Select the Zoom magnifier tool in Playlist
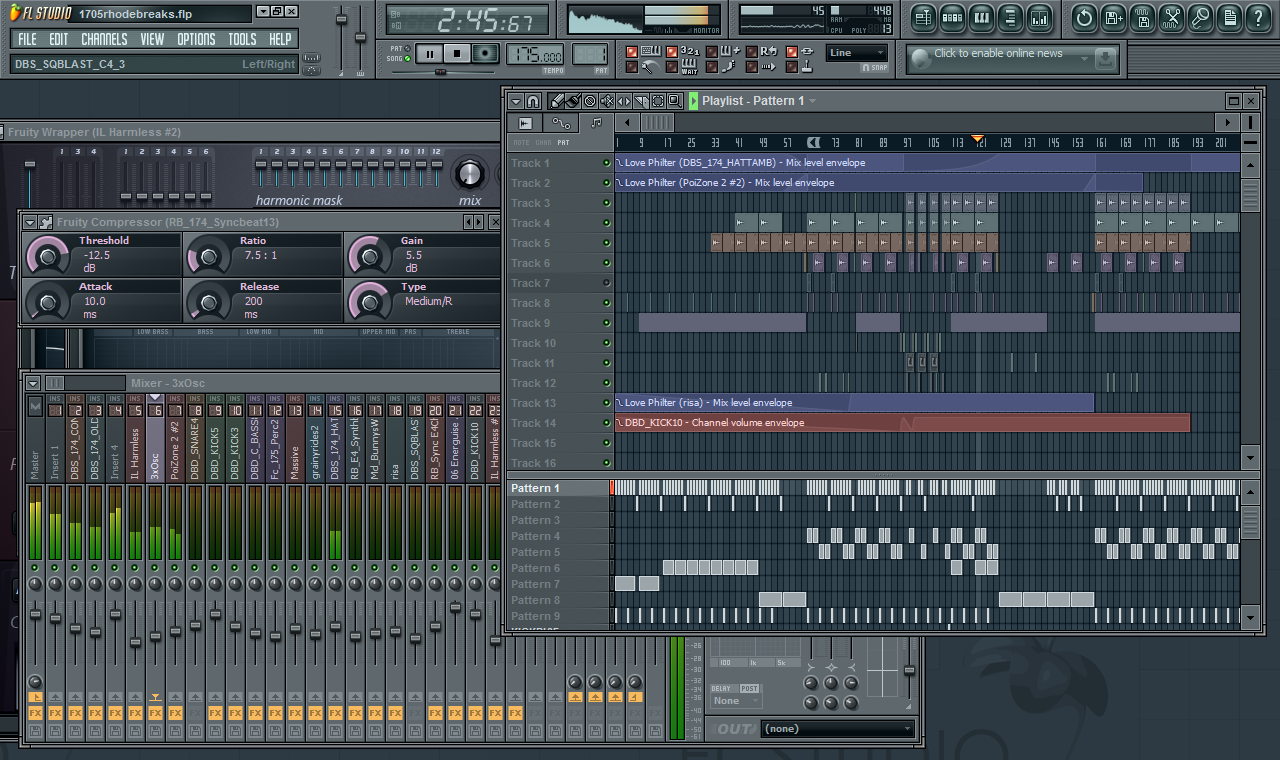Image resolution: width=1280 pixels, height=760 pixels. coord(675,101)
